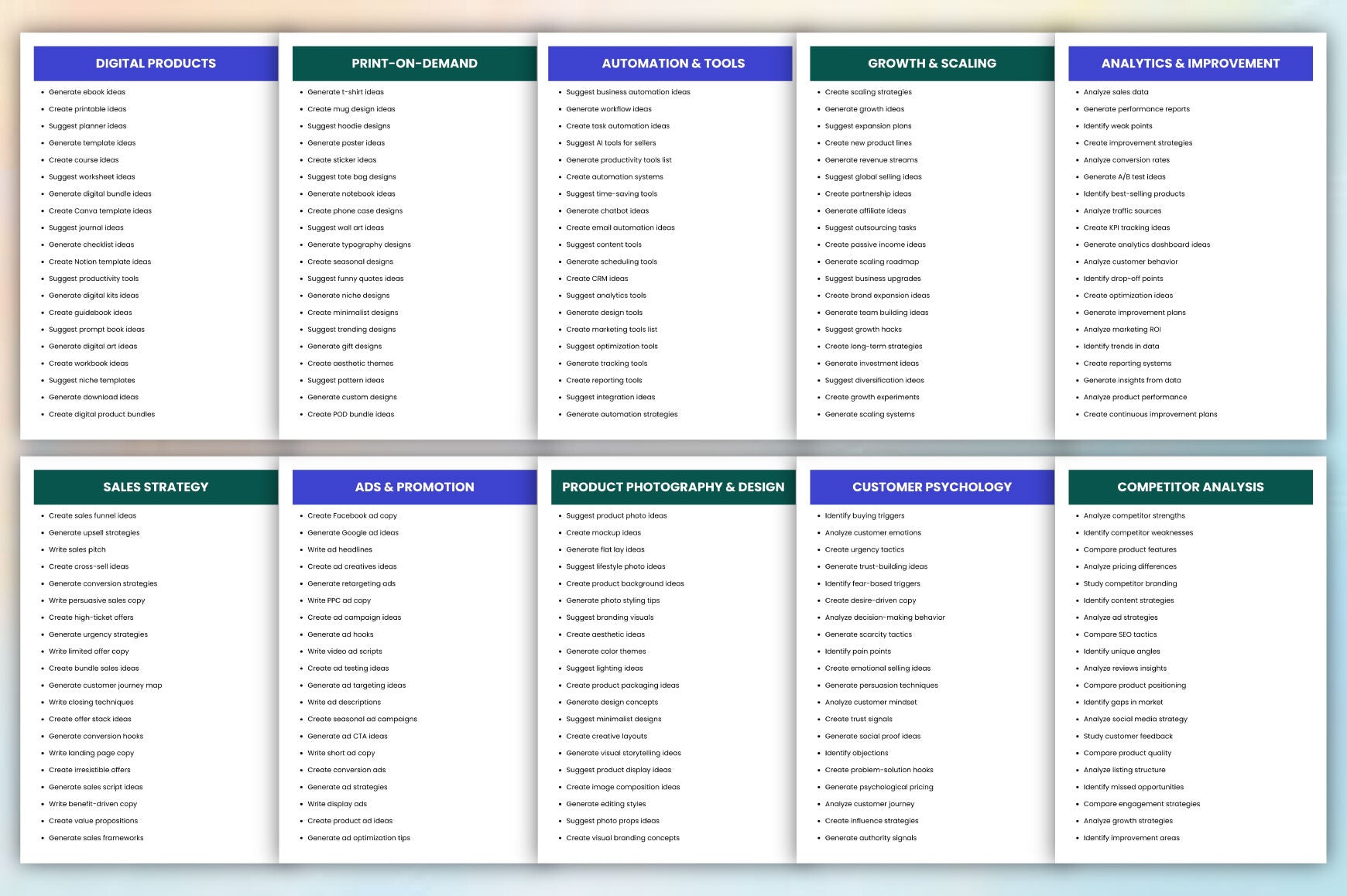Click the PRODUCT PHOTOGRAPHY & DESIGN header

click(673, 487)
